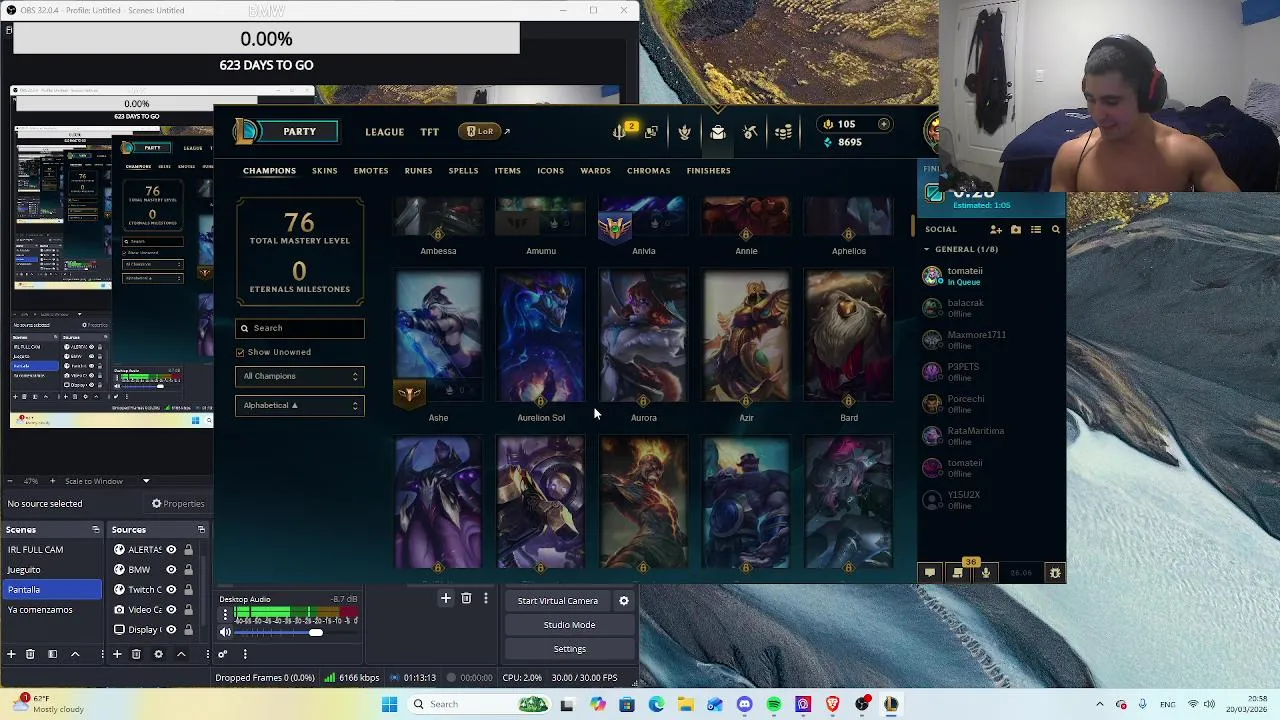The image size is (1280, 720).
Task: Search friends with Social magnifier icon
Action: (x=1055, y=229)
